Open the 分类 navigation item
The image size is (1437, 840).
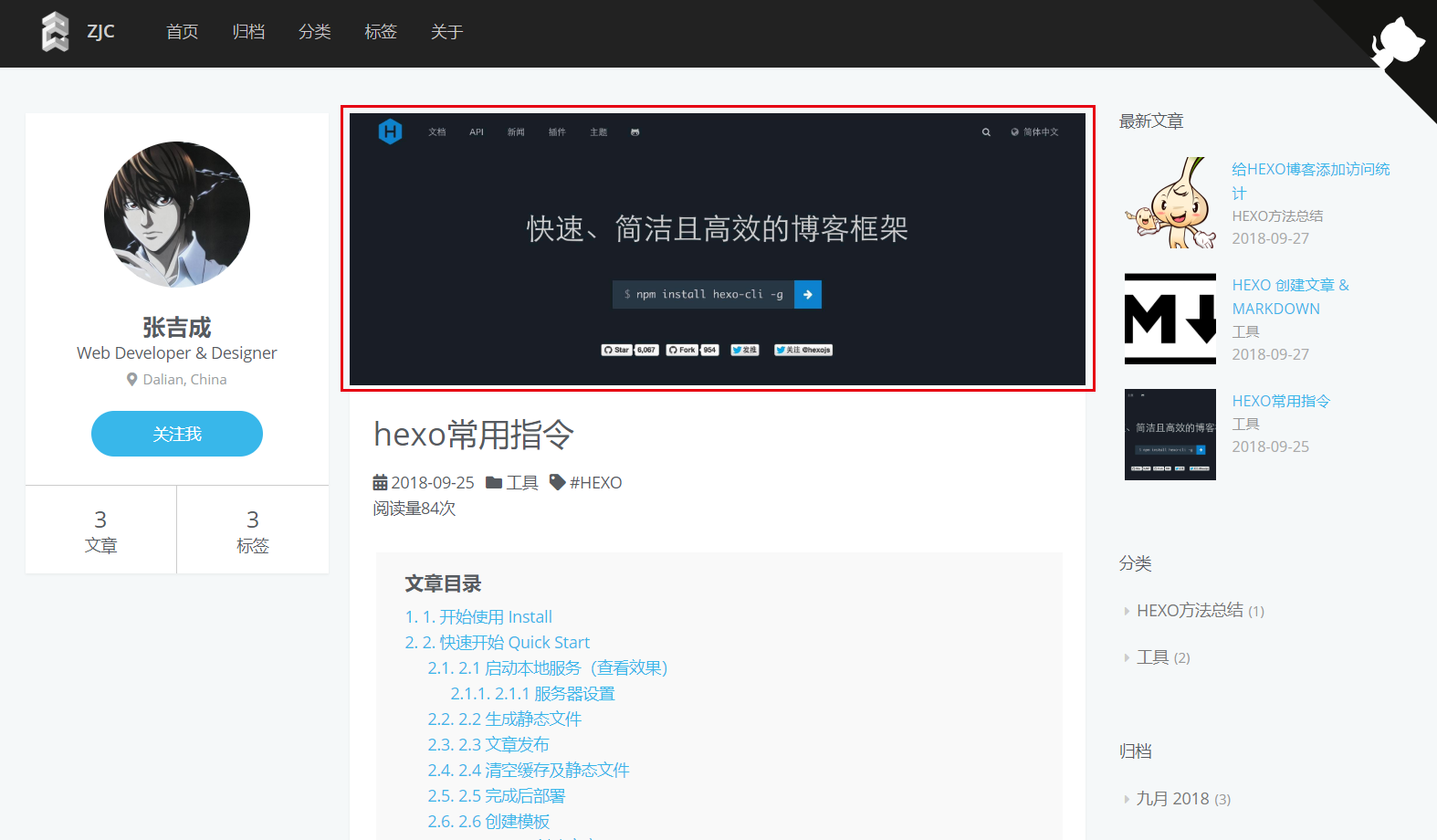(315, 32)
